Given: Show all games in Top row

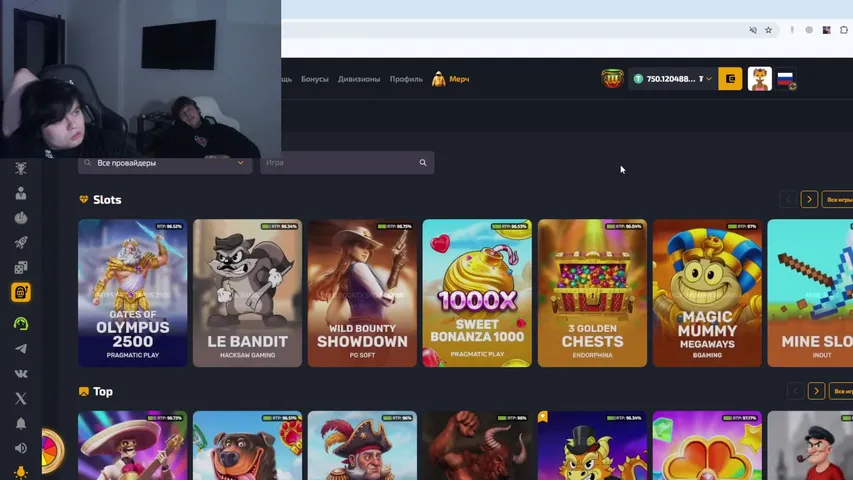Looking at the screenshot, I should (842, 391).
